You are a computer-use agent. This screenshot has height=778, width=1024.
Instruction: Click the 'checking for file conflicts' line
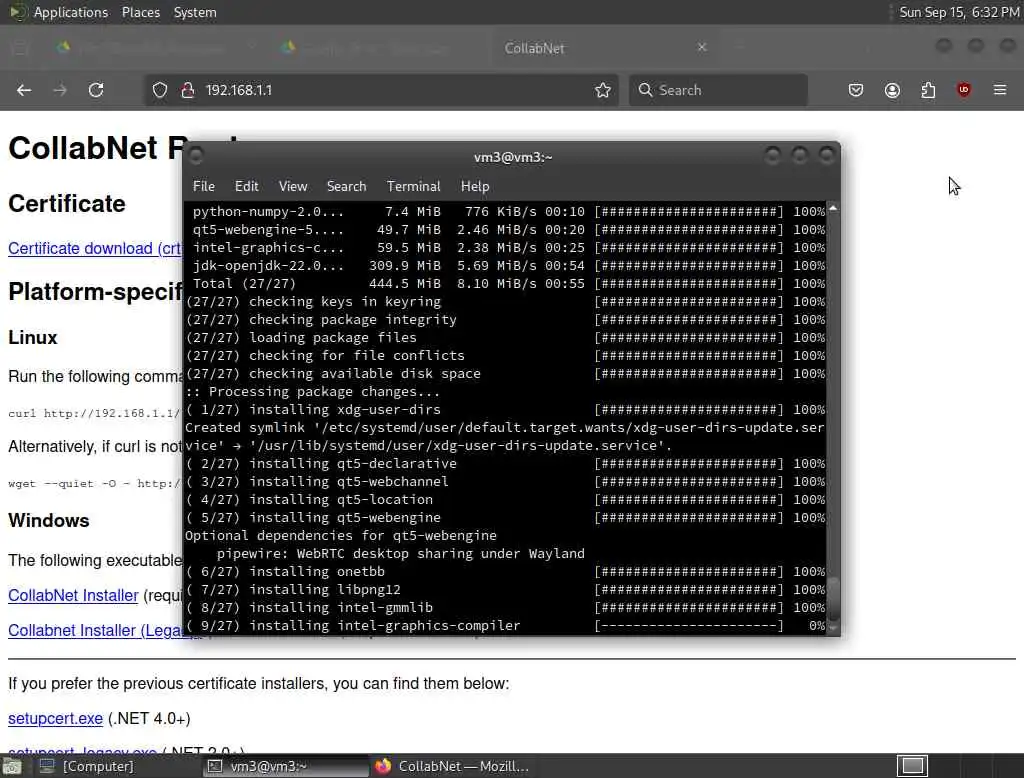[x=505, y=355]
